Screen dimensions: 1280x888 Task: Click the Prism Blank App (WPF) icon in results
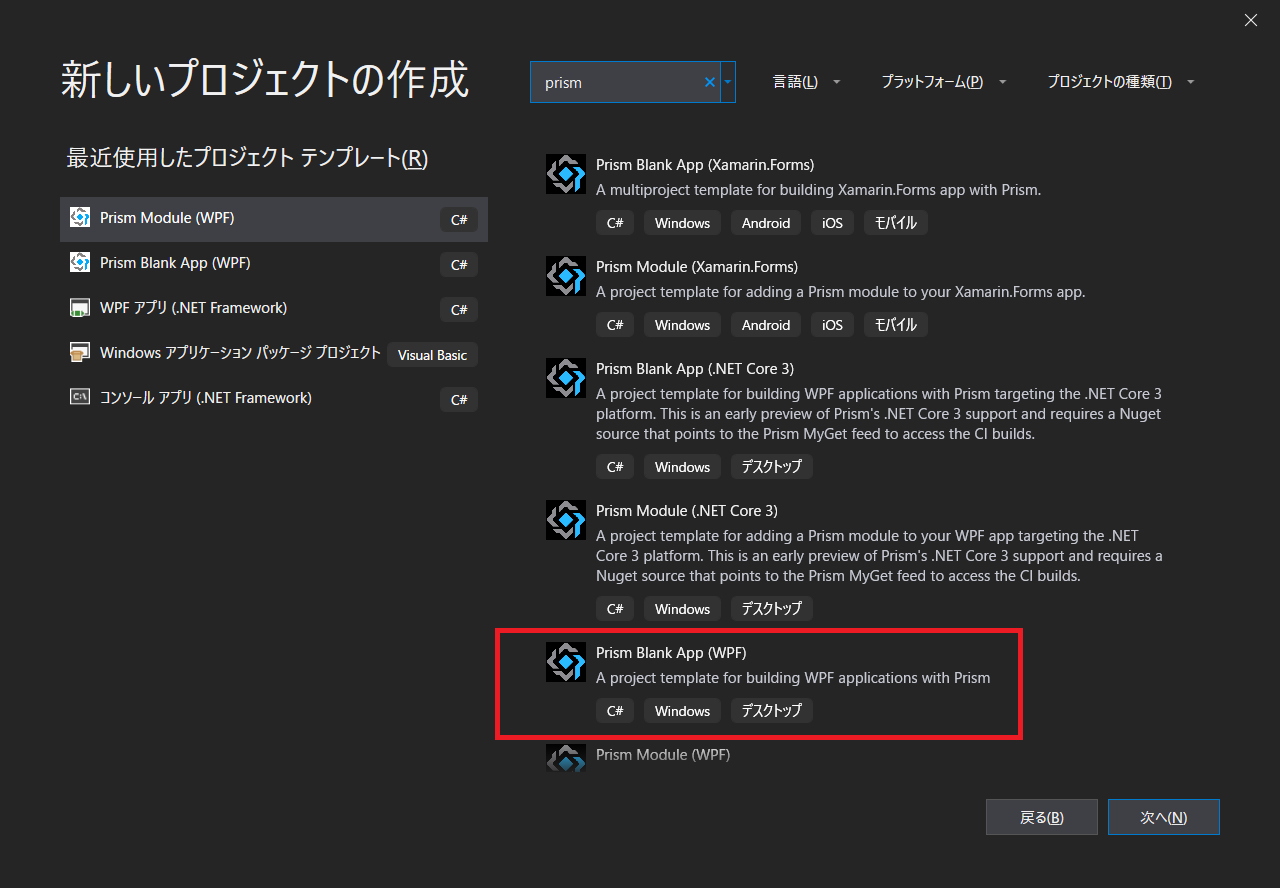tap(566, 662)
